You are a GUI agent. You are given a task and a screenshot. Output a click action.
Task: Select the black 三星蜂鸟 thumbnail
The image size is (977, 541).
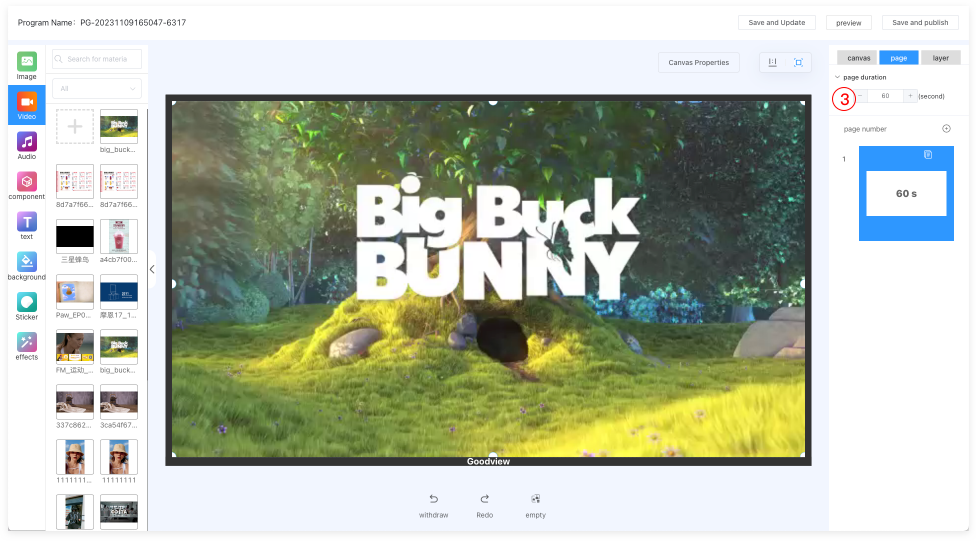[x=75, y=236]
